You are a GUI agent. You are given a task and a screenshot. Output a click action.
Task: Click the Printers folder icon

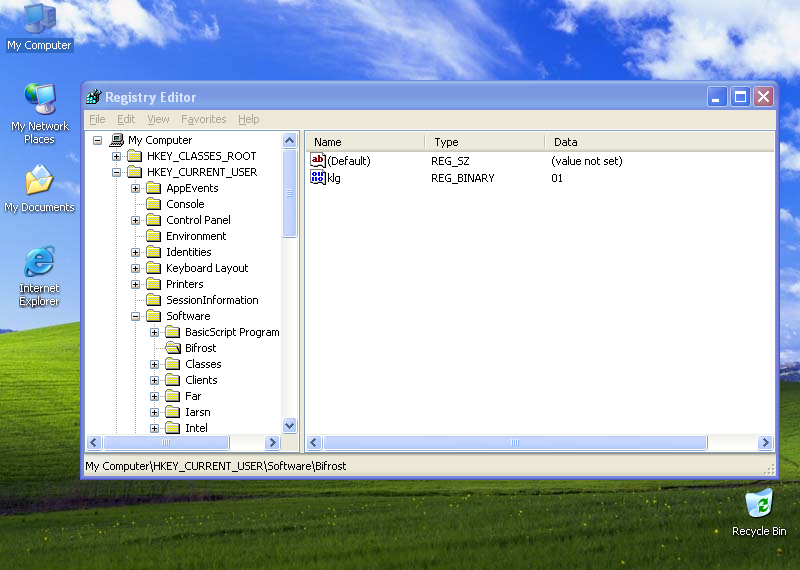[154, 284]
